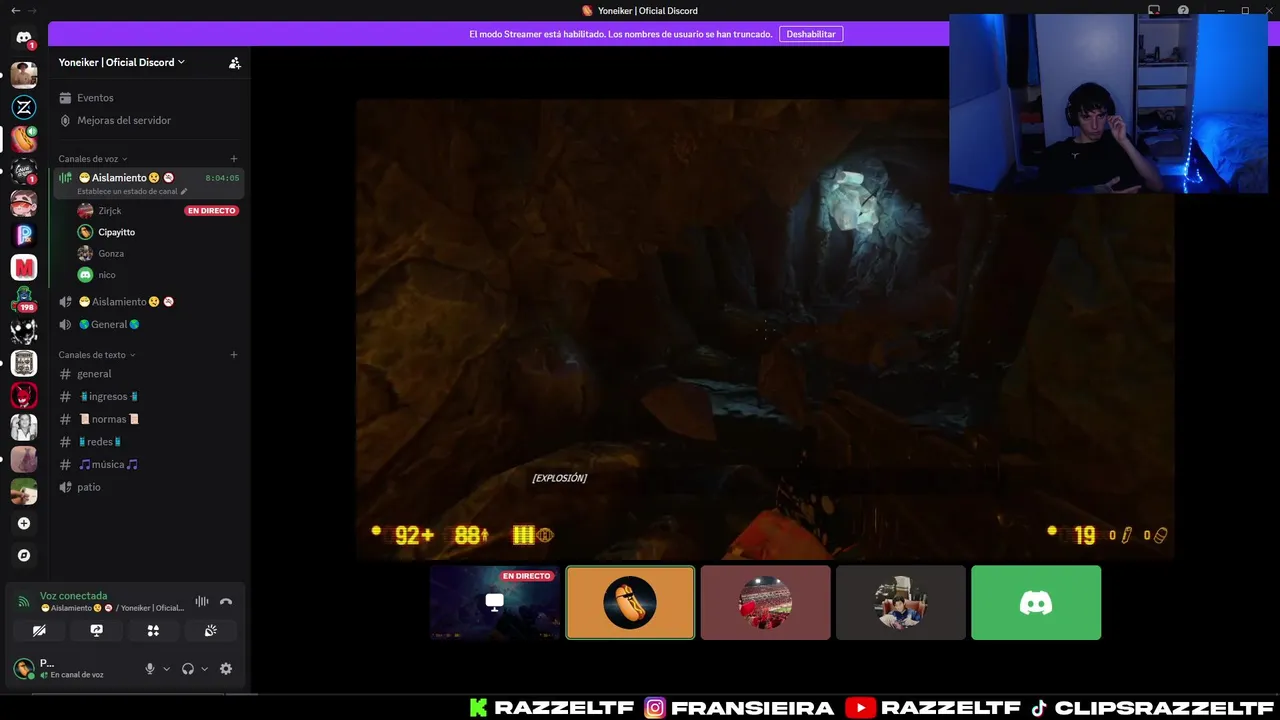This screenshot has height=720, width=1280.
Task: Select the stadium avatar participant tile
Action: point(765,603)
